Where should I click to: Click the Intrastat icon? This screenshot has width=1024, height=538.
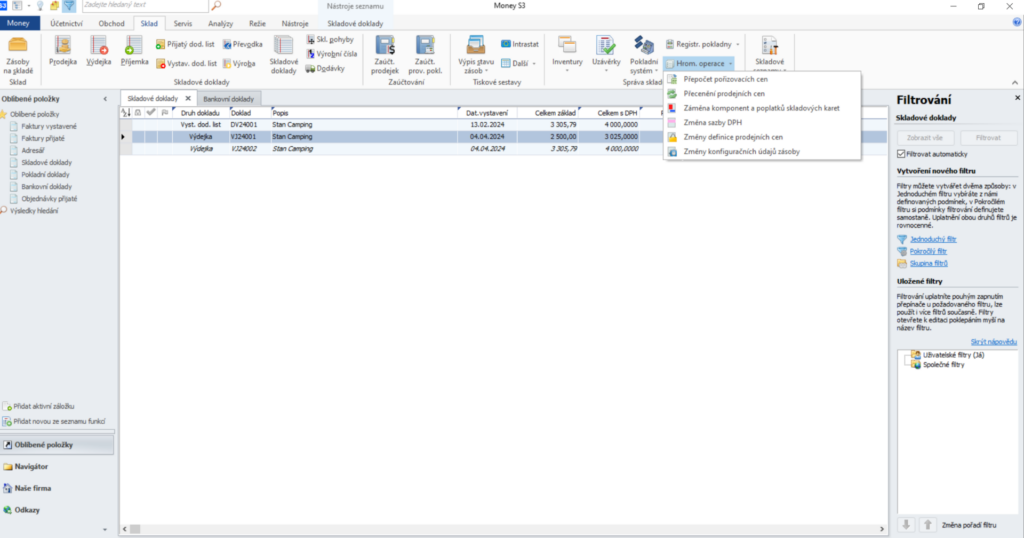pyautogui.click(x=519, y=44)
